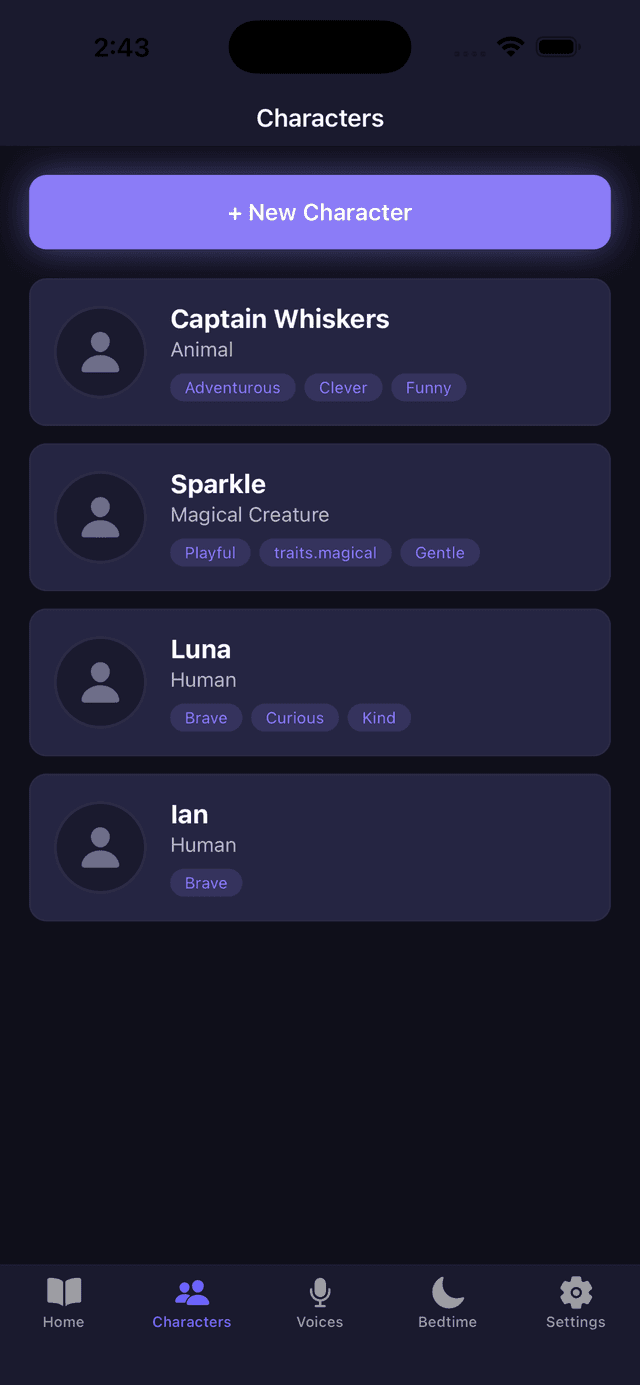Viewport: 640px width, 1385px height.
Task: Open the Captain Whiskers character card
Action: tap(320, 352)
